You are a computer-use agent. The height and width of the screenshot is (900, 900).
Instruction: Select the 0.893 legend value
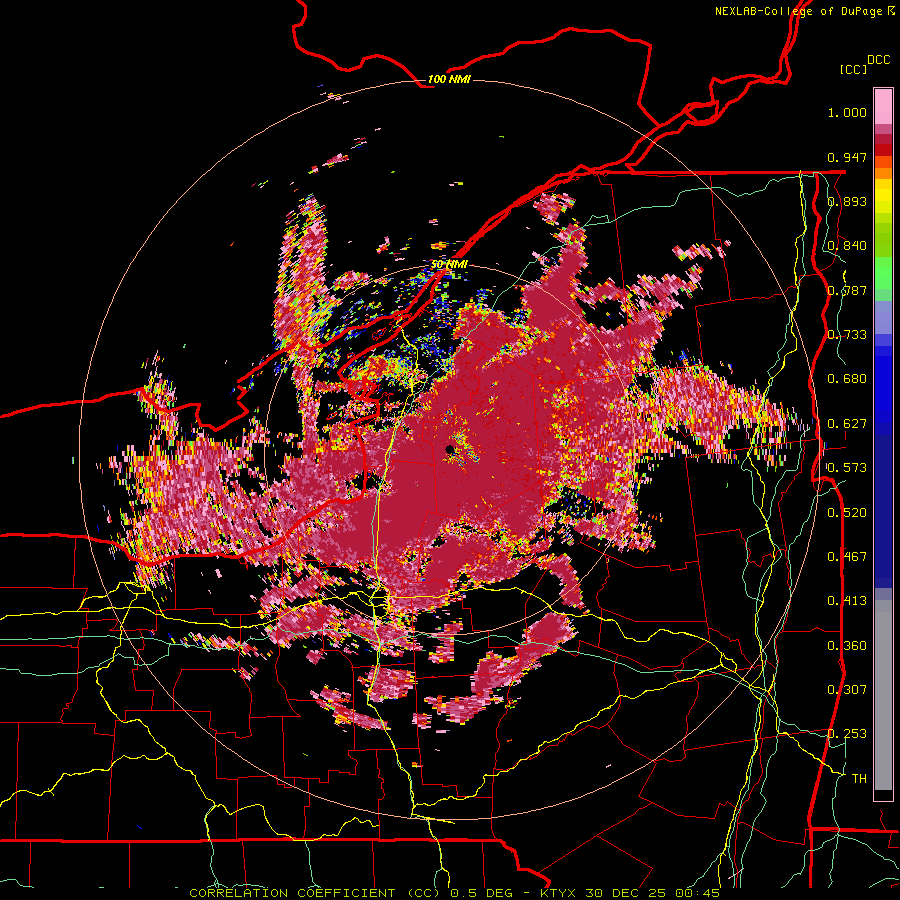(847, 201)
